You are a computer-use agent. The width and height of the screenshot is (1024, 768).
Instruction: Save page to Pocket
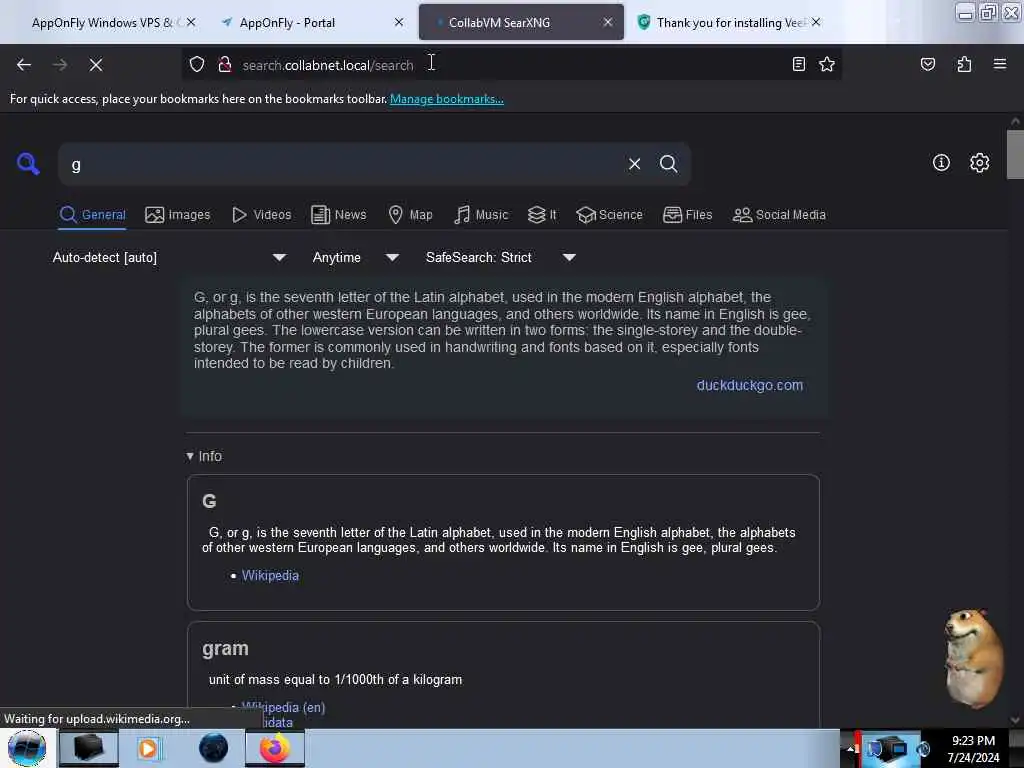(927, 64)
